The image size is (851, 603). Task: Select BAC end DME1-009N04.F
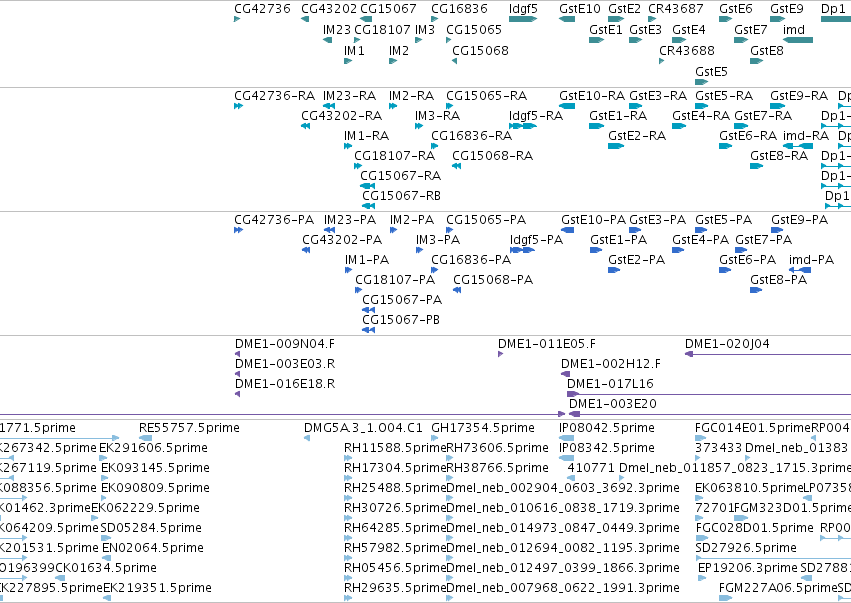pos(285,344)
